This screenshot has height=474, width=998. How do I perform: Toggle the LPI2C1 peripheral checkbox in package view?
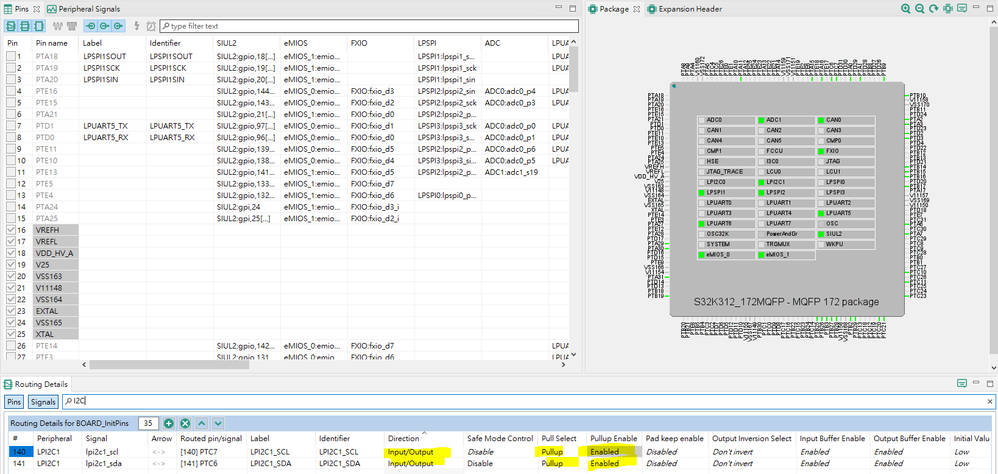761,182
